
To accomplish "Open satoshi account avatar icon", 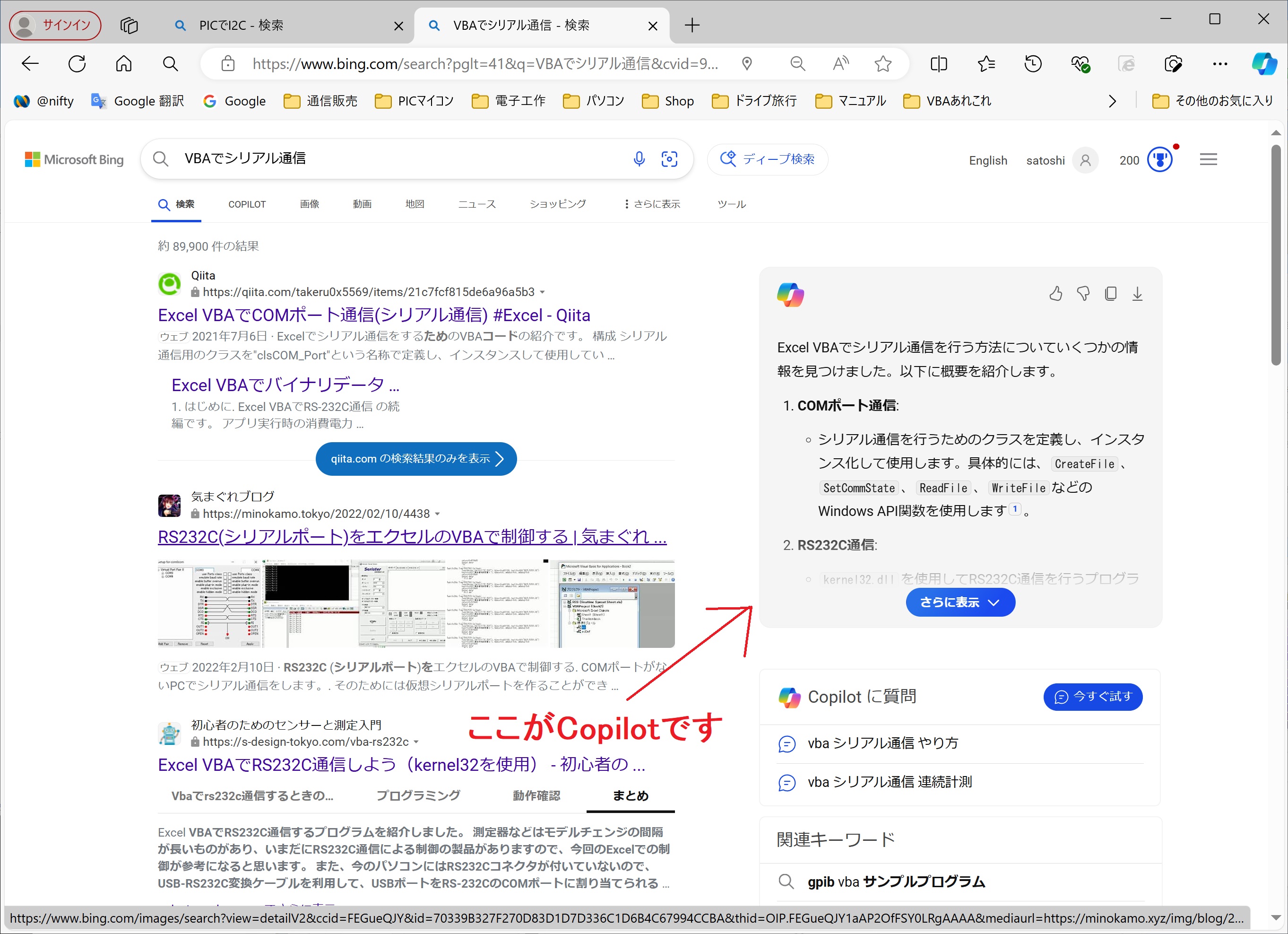I will point(1085,160).
